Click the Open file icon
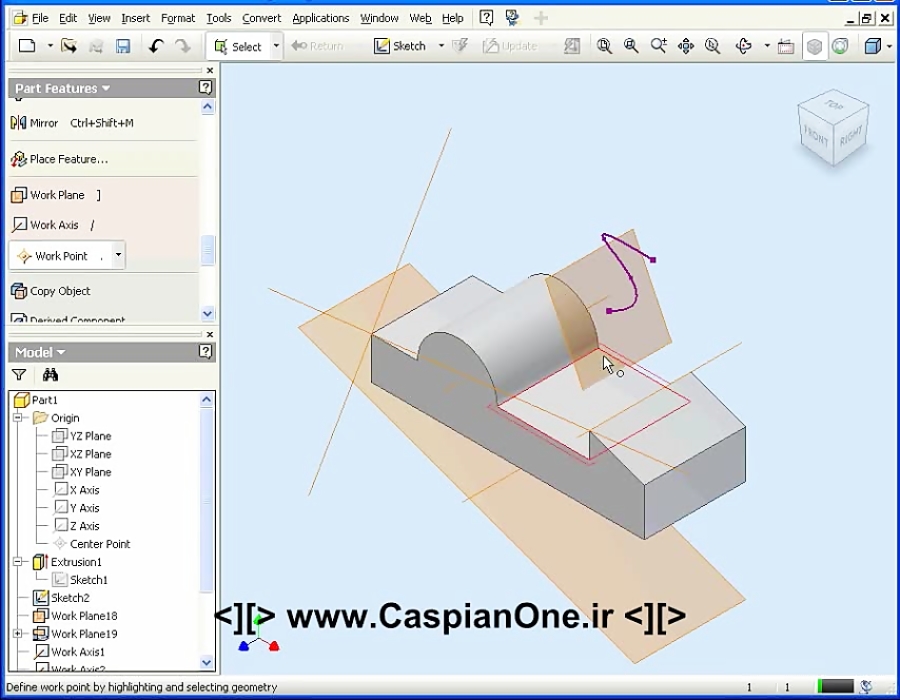This screenshot has width=900, height=700. 69,46
